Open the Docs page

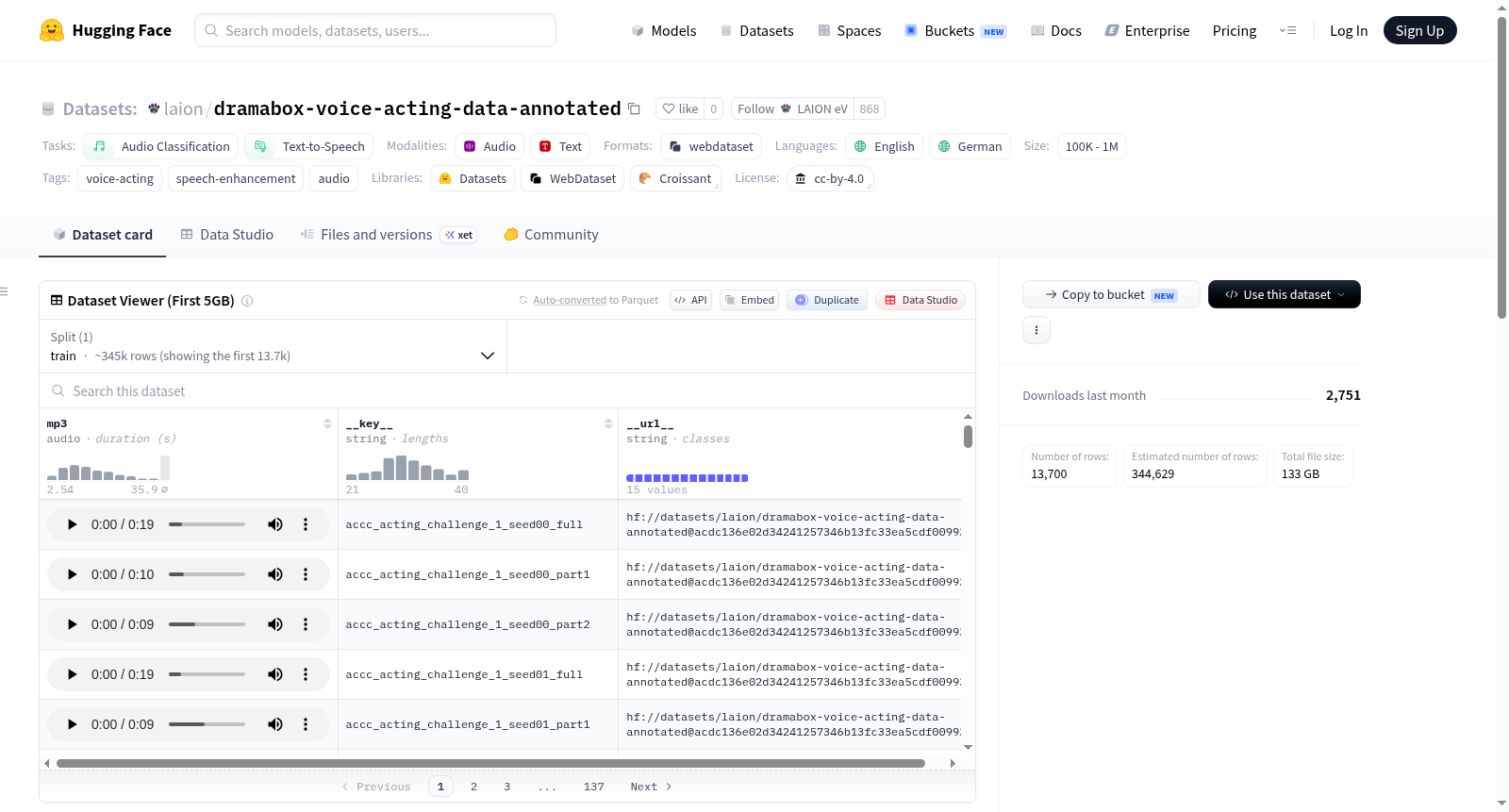click(1055, 30)
